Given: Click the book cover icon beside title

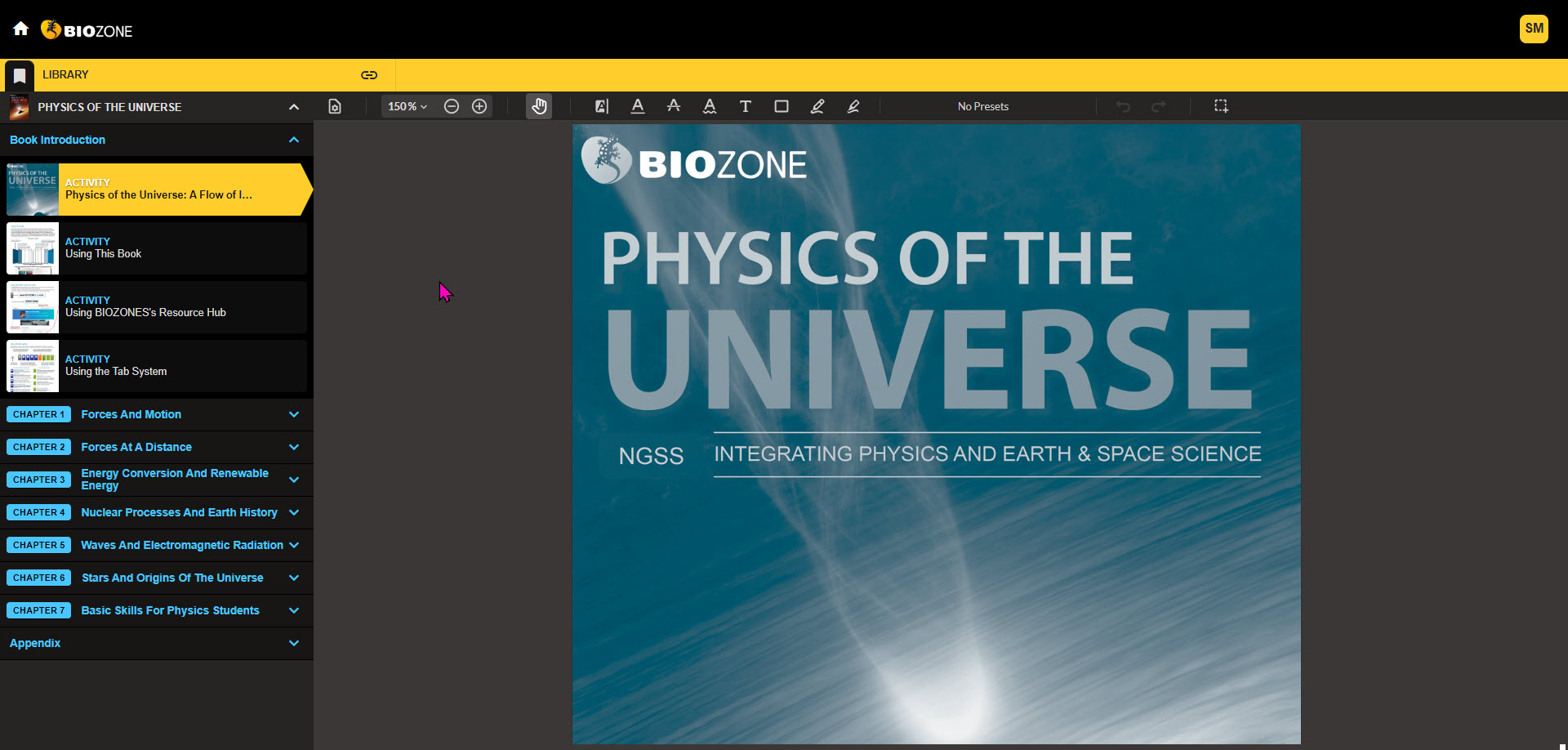Looking at the screenshot, I should click(19, 107).
